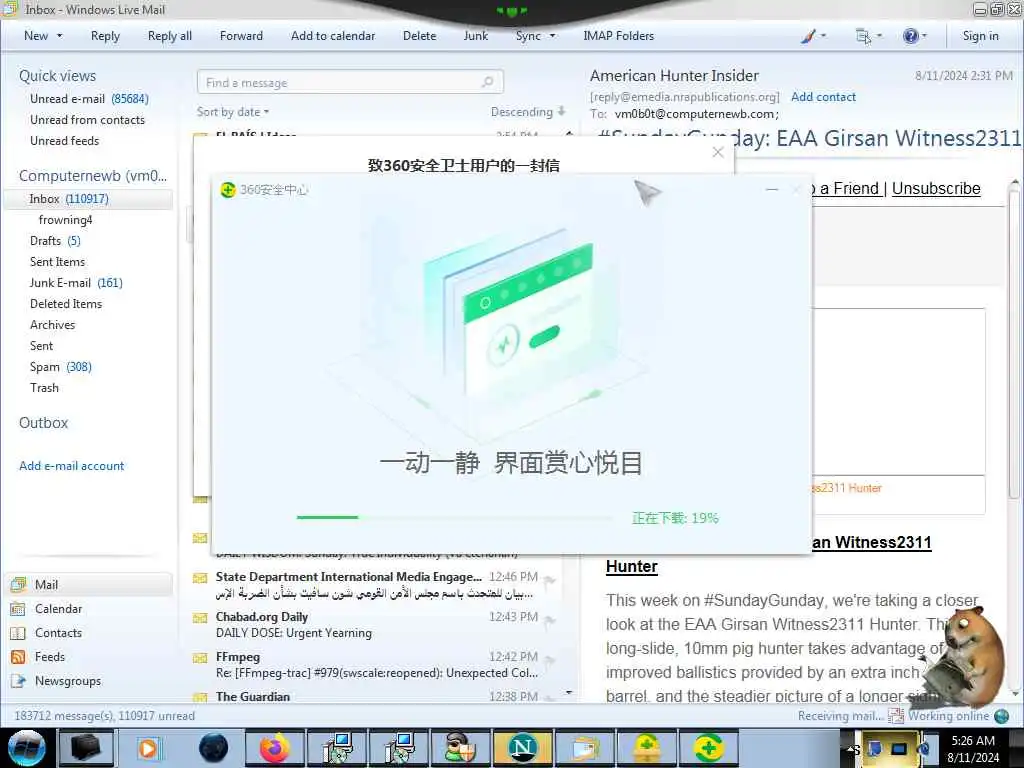Expand the Sync dropdown arrow

click(x=552, y=36)
